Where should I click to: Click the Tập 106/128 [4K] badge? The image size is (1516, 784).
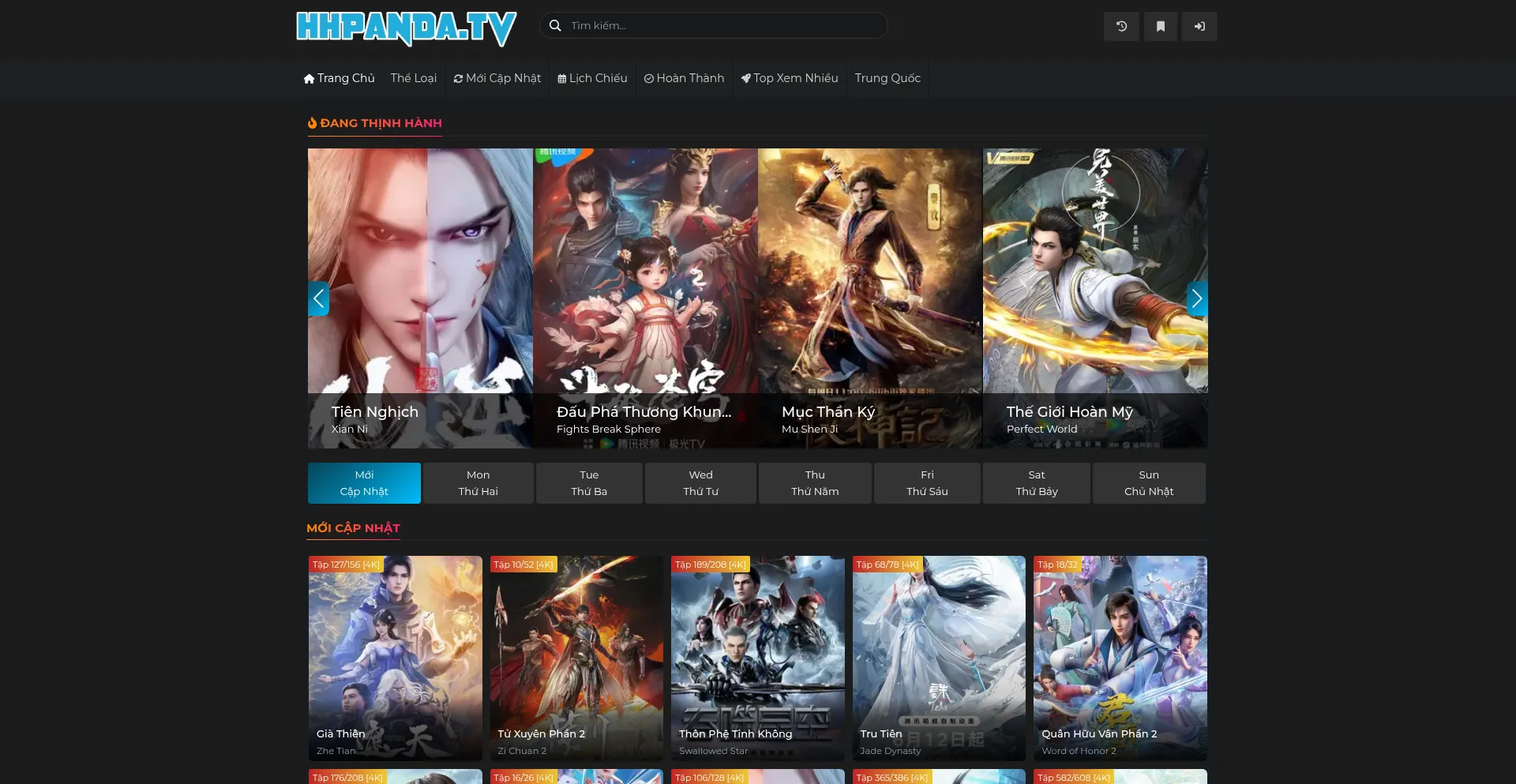pos(710,777)
